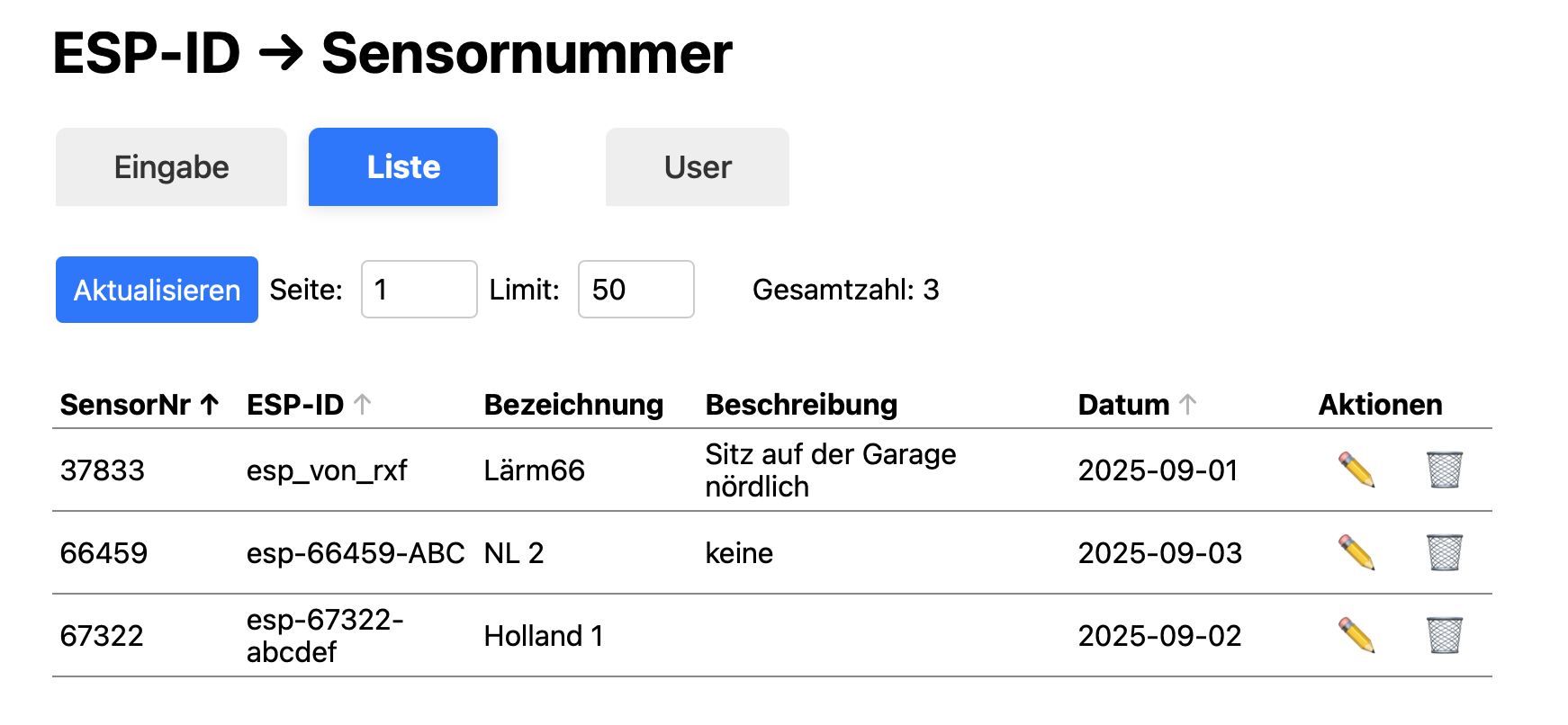The height and width of the screenshot is (725, 1568).
Task: Click the Aktualisieren button
Action: [157, 290]
